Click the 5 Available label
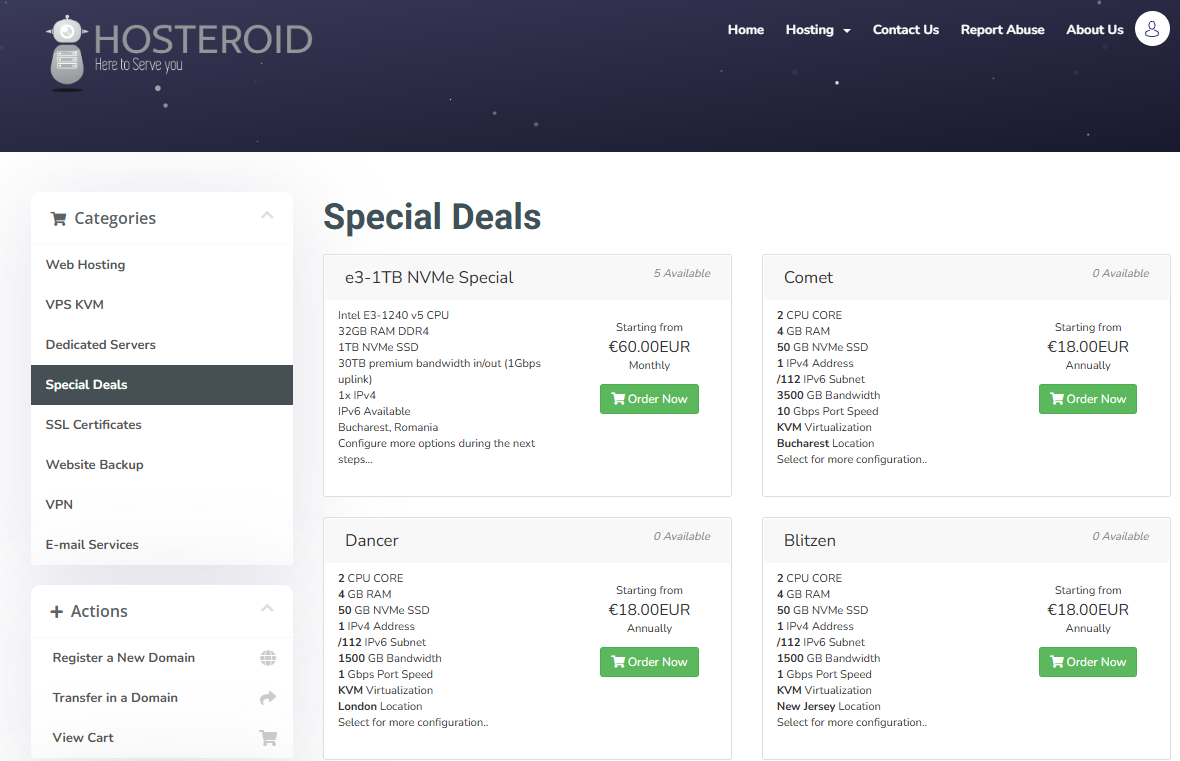Image resolution: width=1180 pixels, height=761 pixels. pyautogui.click(x=682, y=273)
